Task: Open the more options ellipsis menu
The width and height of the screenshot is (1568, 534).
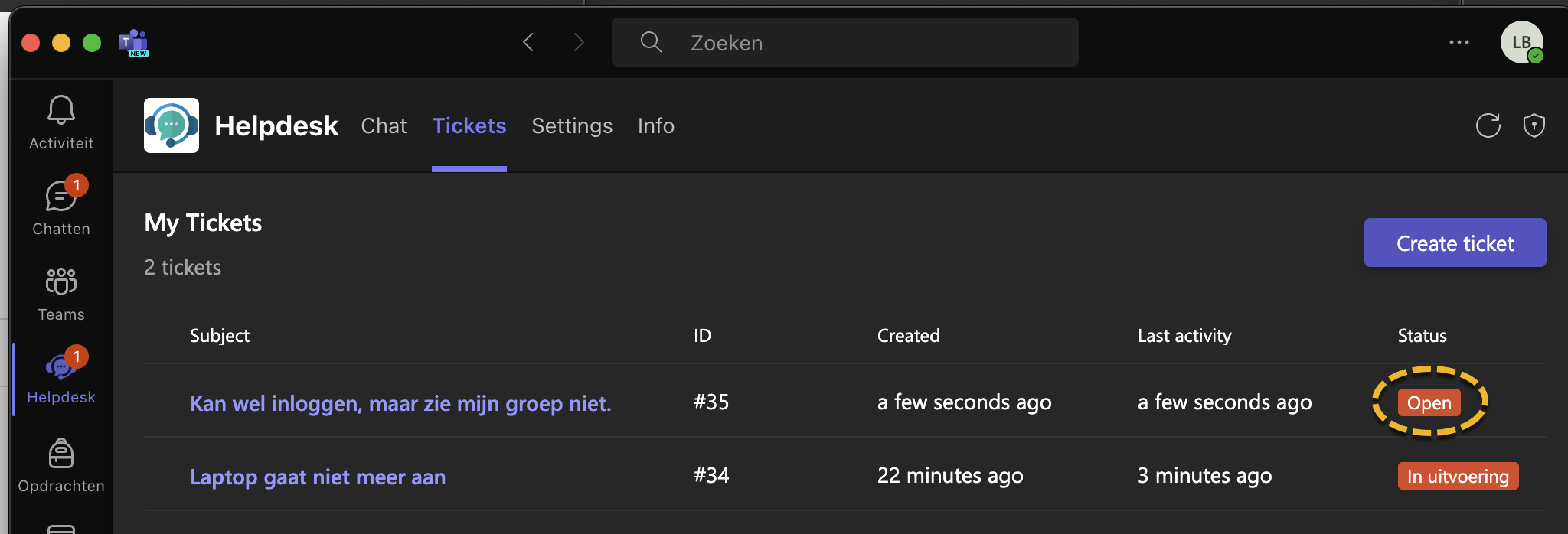Action: pos(1459,42)
